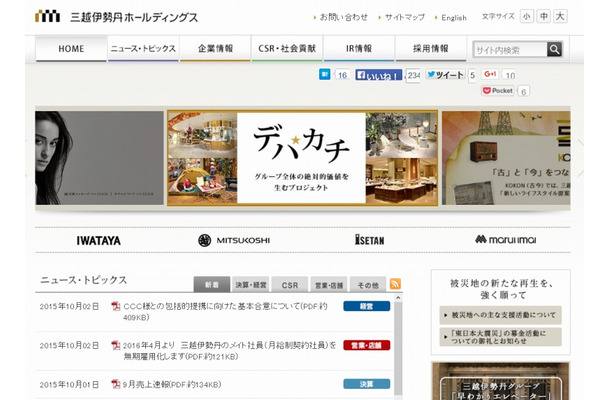This screenshot has height=400, width=610.
Task: Open 被災地への主な支援活動について link
Action: point(500,315)
